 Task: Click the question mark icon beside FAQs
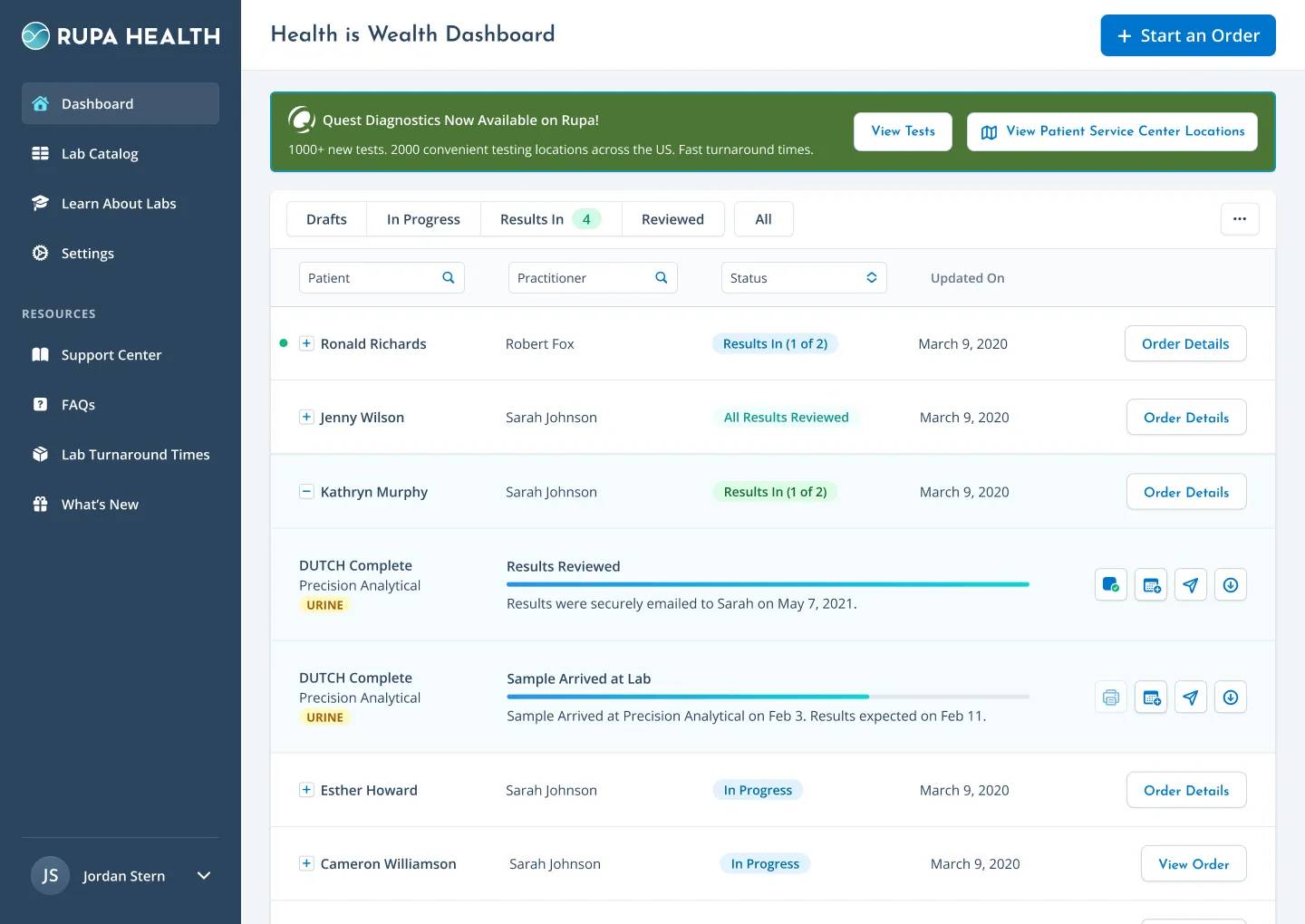[40, 404]
